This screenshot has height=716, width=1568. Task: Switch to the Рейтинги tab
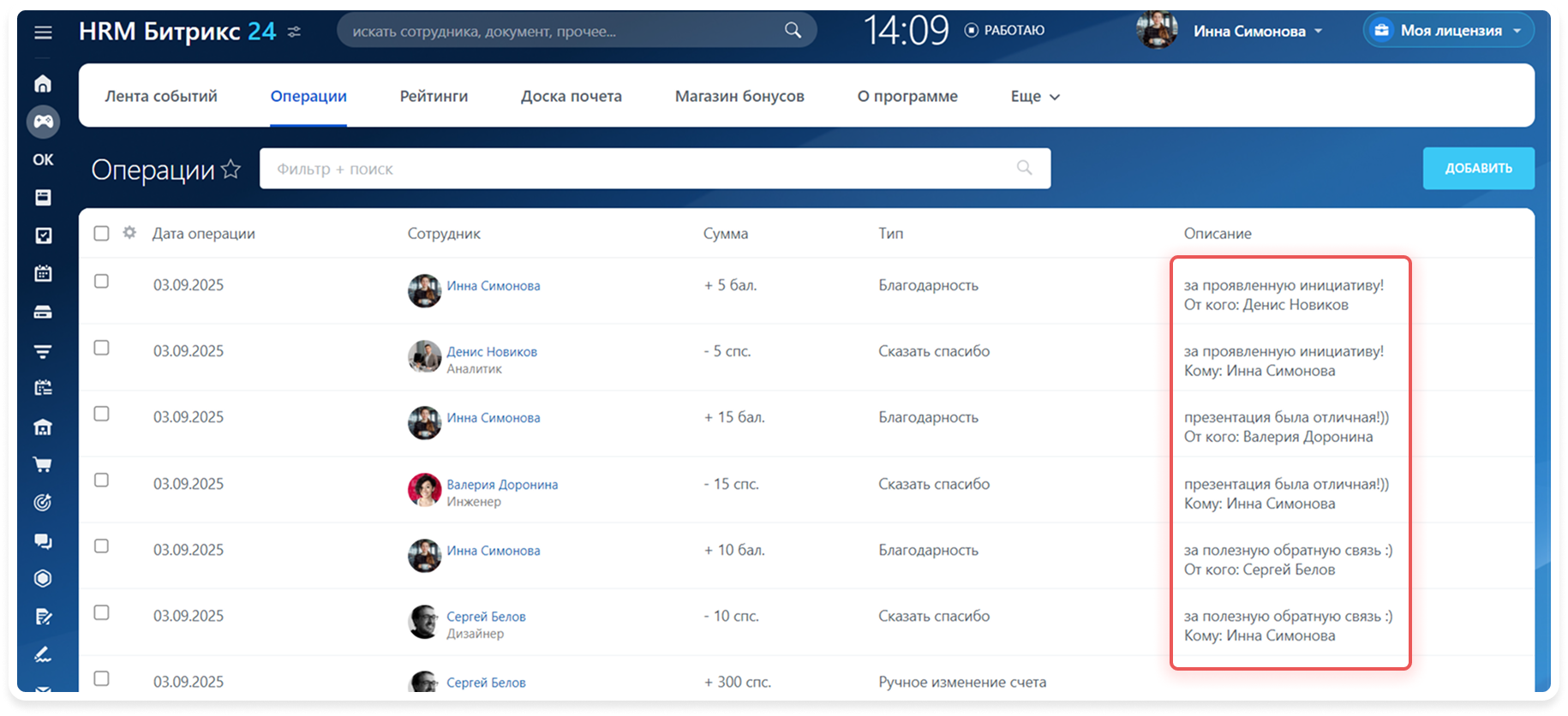point(434,97)
